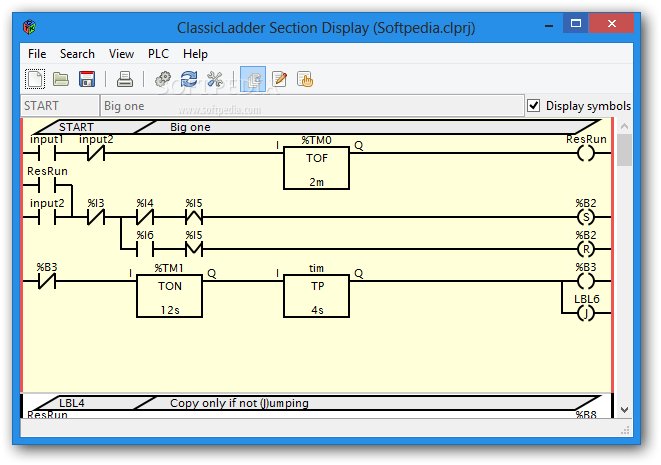Click the blue arrows reset icon
Image resolution: width=661 pixels, height=465 pixels.
click(x=189, y=79)
